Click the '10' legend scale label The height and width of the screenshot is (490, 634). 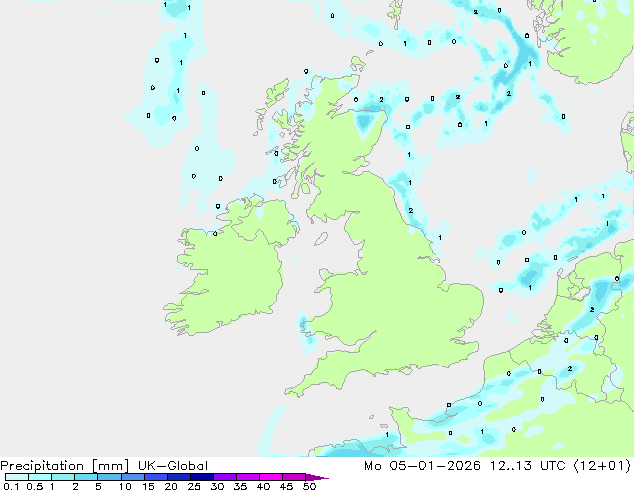click(x=125, y=486)
